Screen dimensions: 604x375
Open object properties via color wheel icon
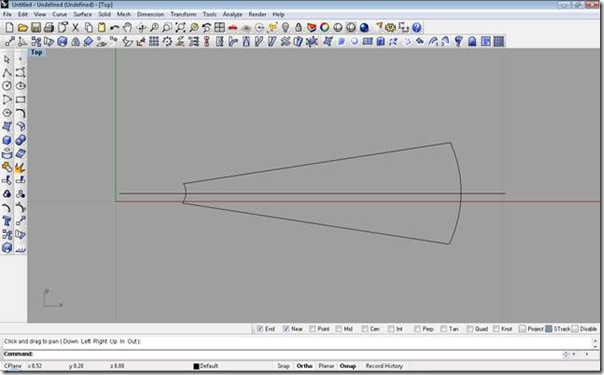click(x=325, y=27)
